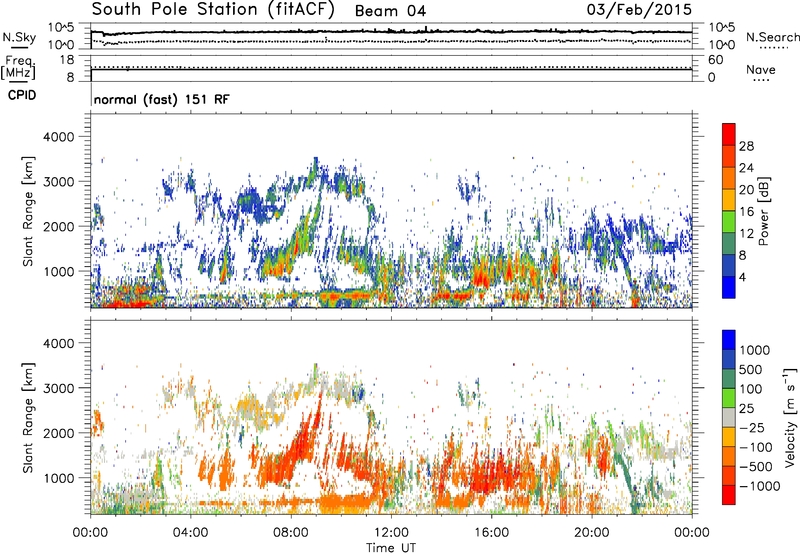Pick the red top segment of Power colorbar
The width and height of the screenshot is (800, 554).
click(729, 134)
